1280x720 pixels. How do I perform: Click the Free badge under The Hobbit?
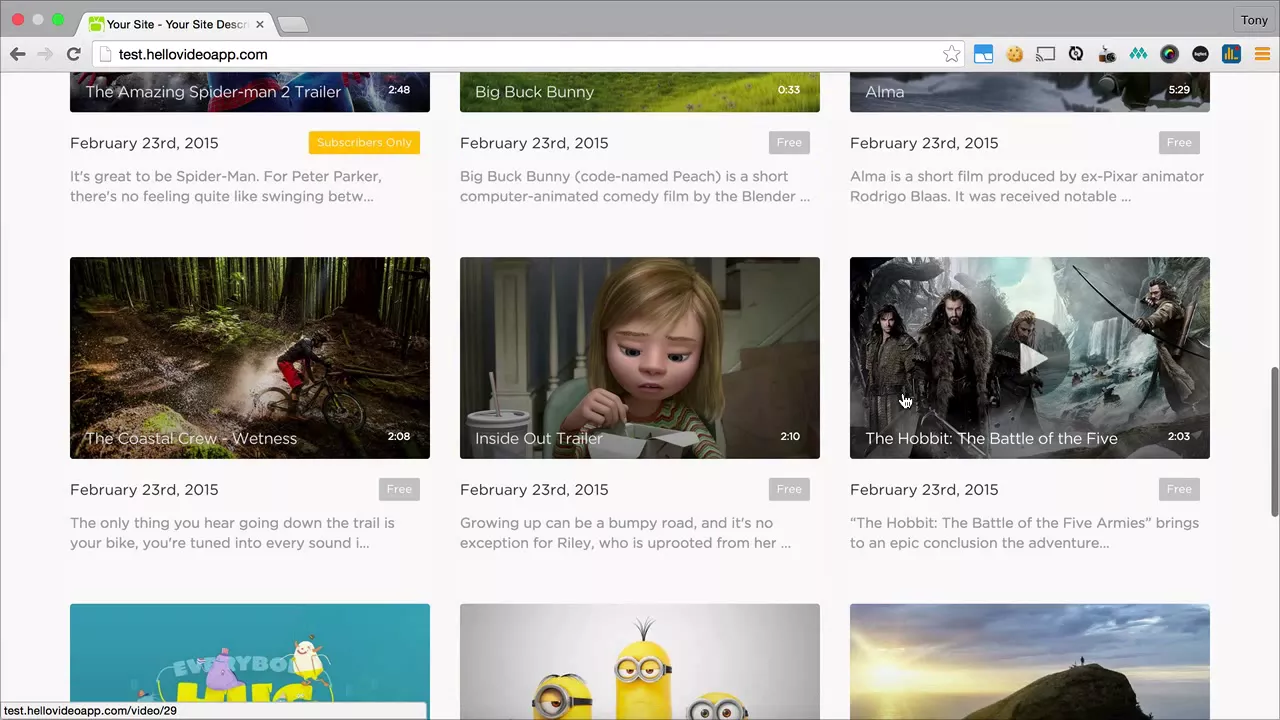[x=1179, y=489]
